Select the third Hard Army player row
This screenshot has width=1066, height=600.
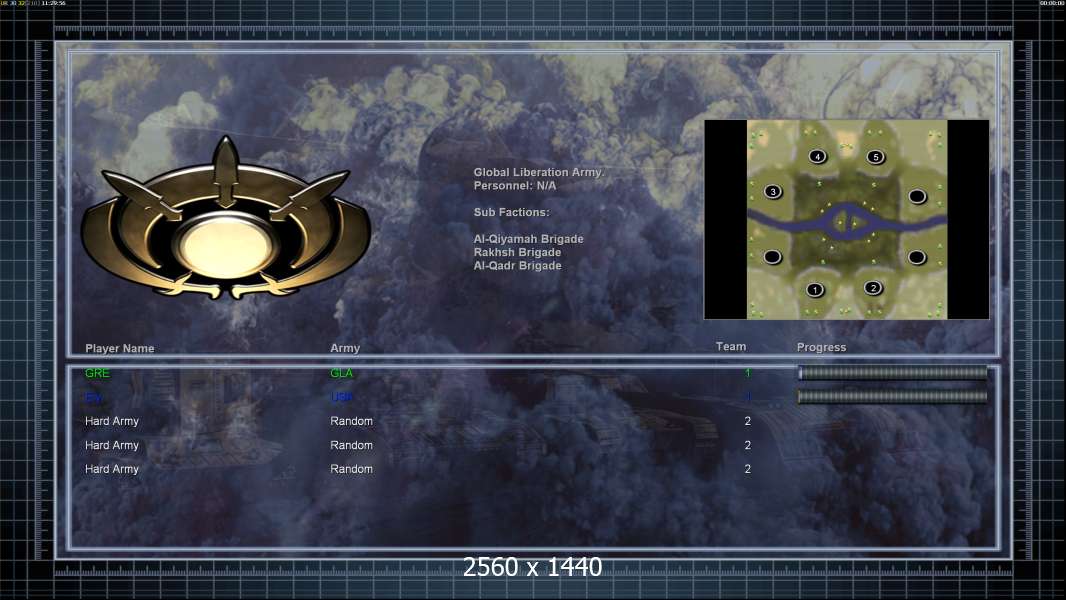click(x=111, y=469)
